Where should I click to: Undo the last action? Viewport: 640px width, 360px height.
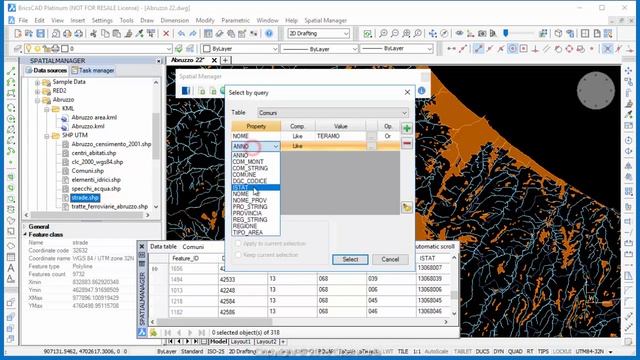pyautogui.click(x=181, y=33)
